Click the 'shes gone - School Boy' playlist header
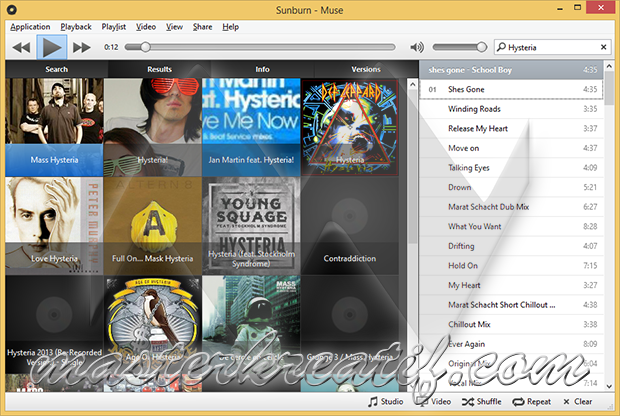The height and width of the screenshot is (416, 620). [x=511, y=70]
